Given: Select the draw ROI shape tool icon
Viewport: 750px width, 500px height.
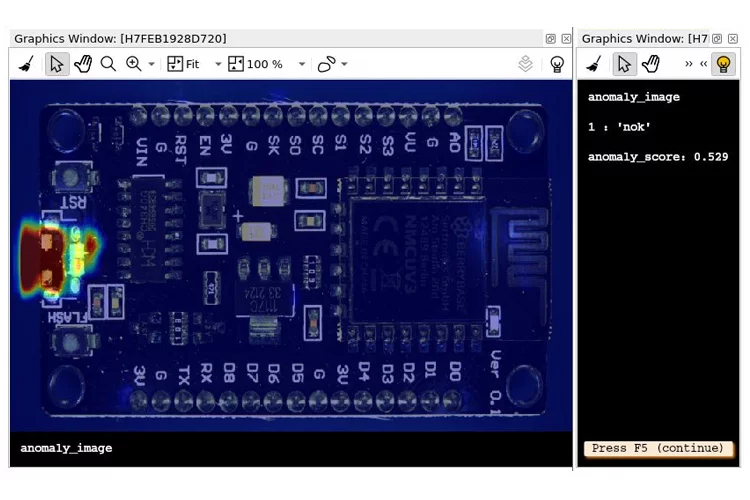Looking at the screenshot, I should [x=326, y=64].
